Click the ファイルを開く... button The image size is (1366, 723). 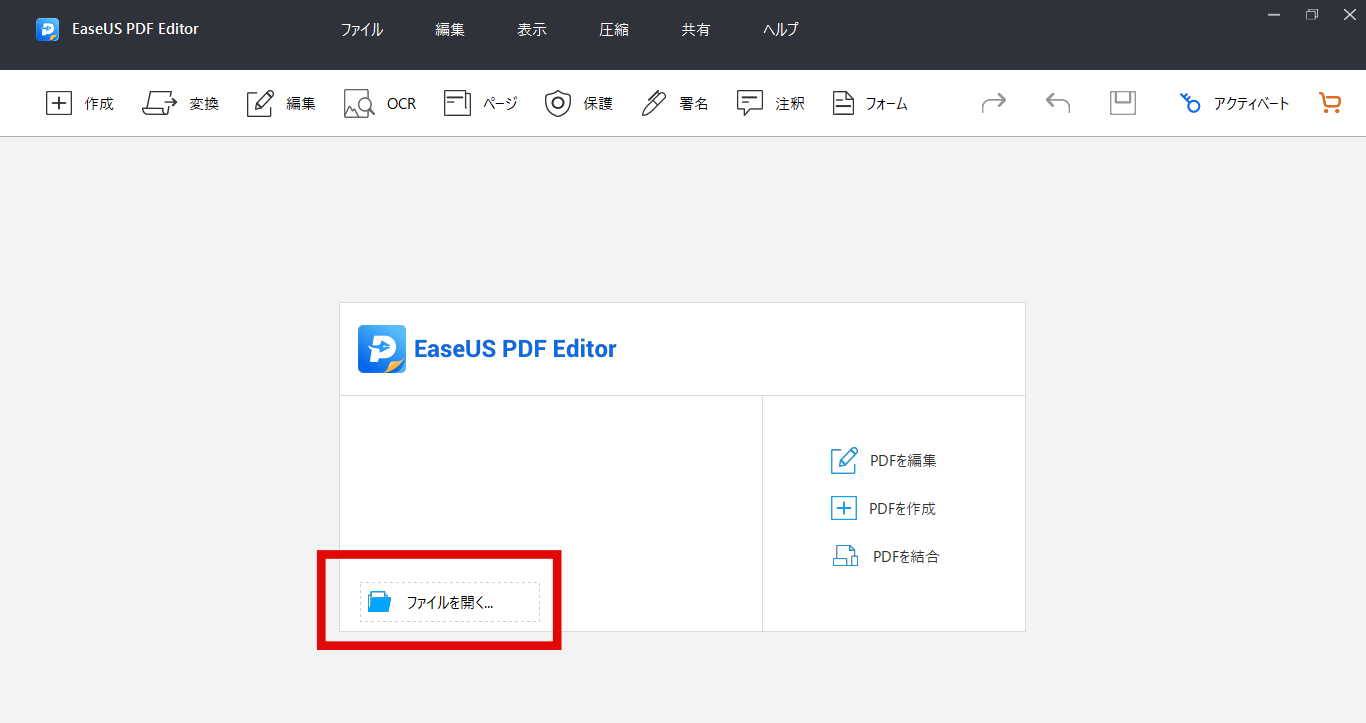pos(450,602)
